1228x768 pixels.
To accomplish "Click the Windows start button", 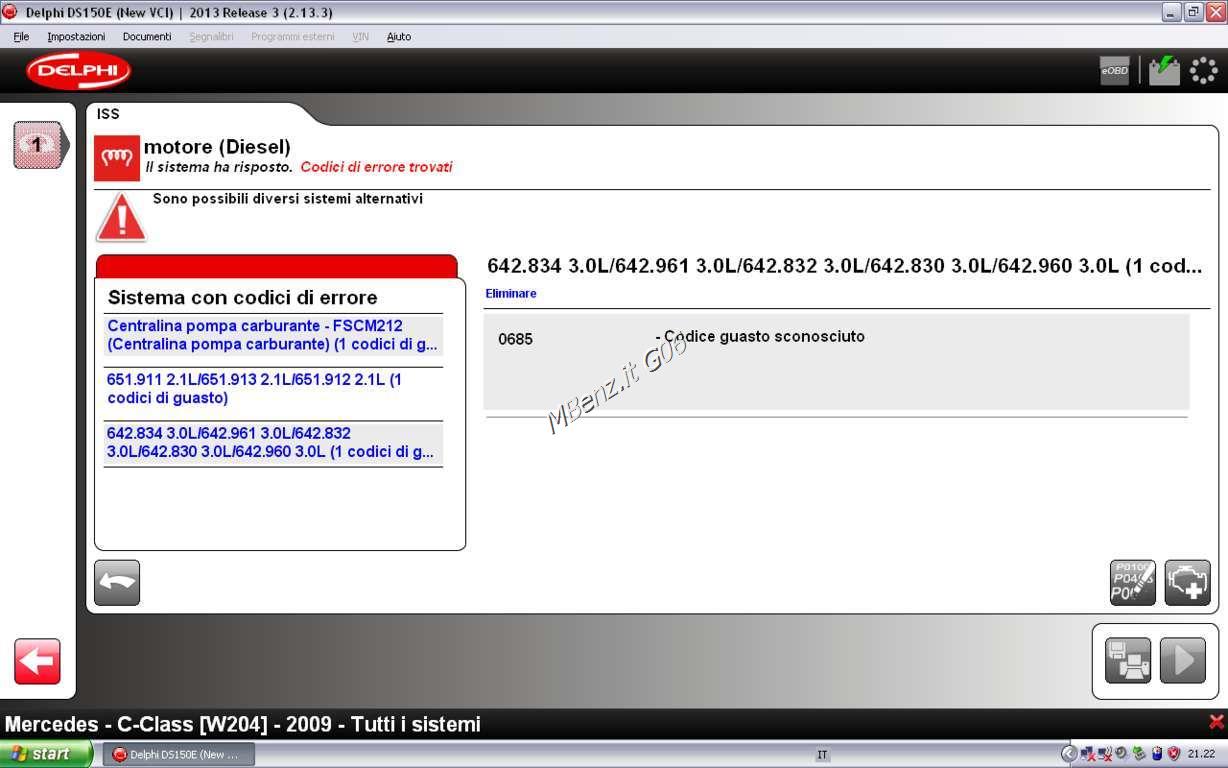I will coord(45,754).
